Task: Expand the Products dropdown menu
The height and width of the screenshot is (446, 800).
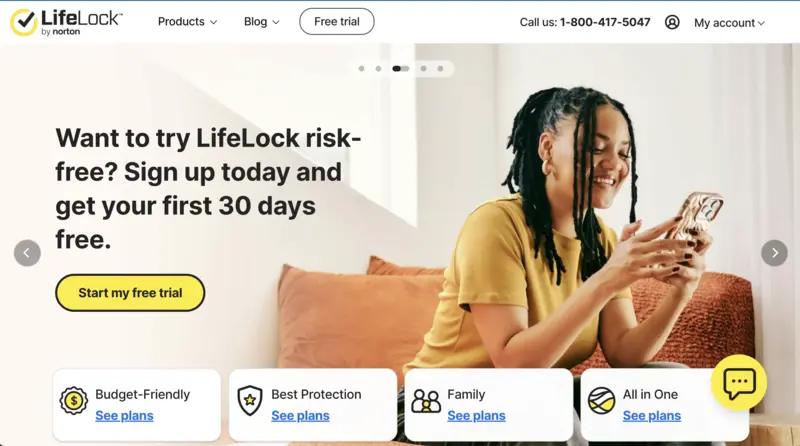Action: point(187,22)
